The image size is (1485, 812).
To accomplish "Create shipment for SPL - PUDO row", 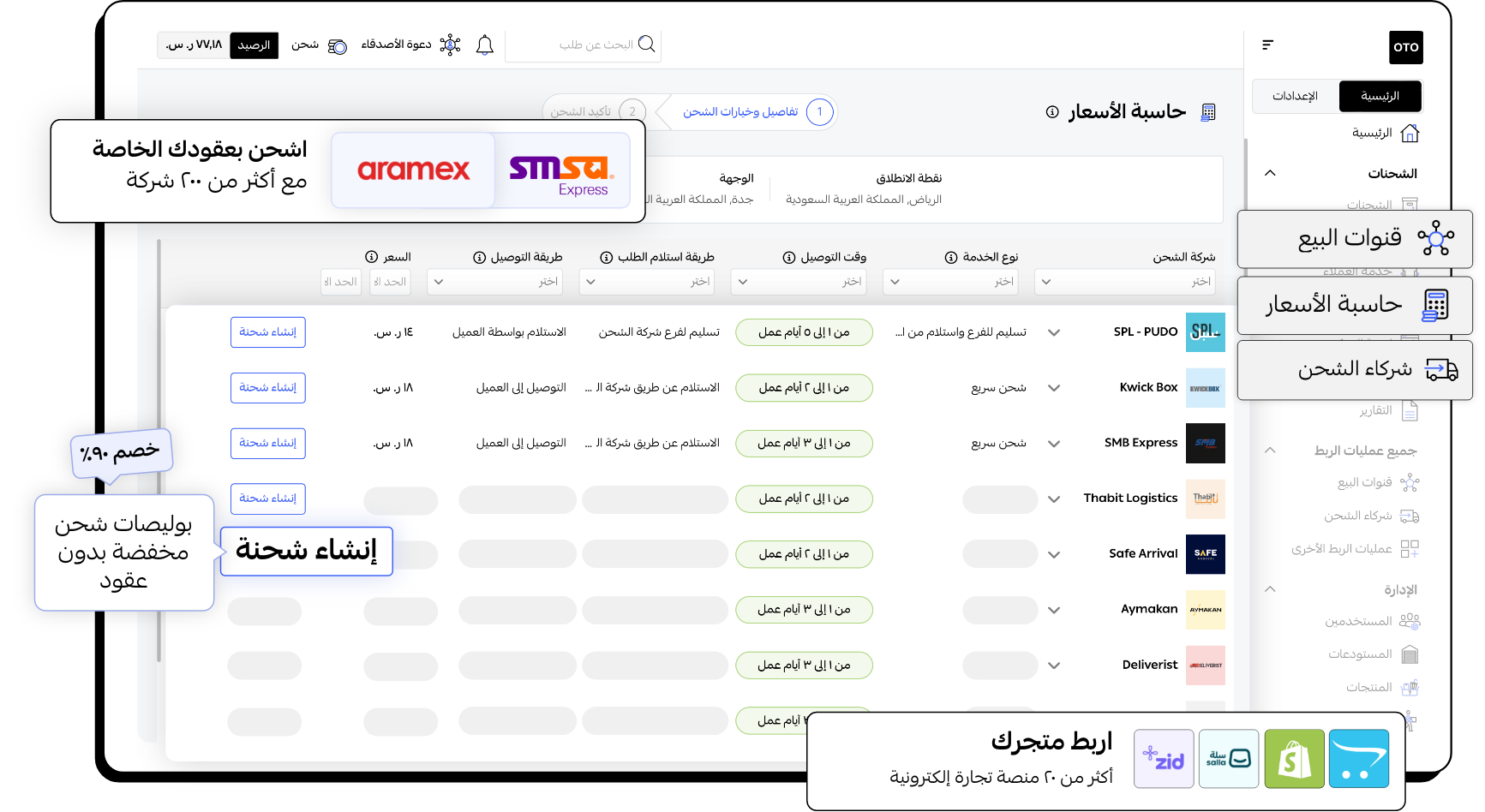I will (x=268, y=332).
